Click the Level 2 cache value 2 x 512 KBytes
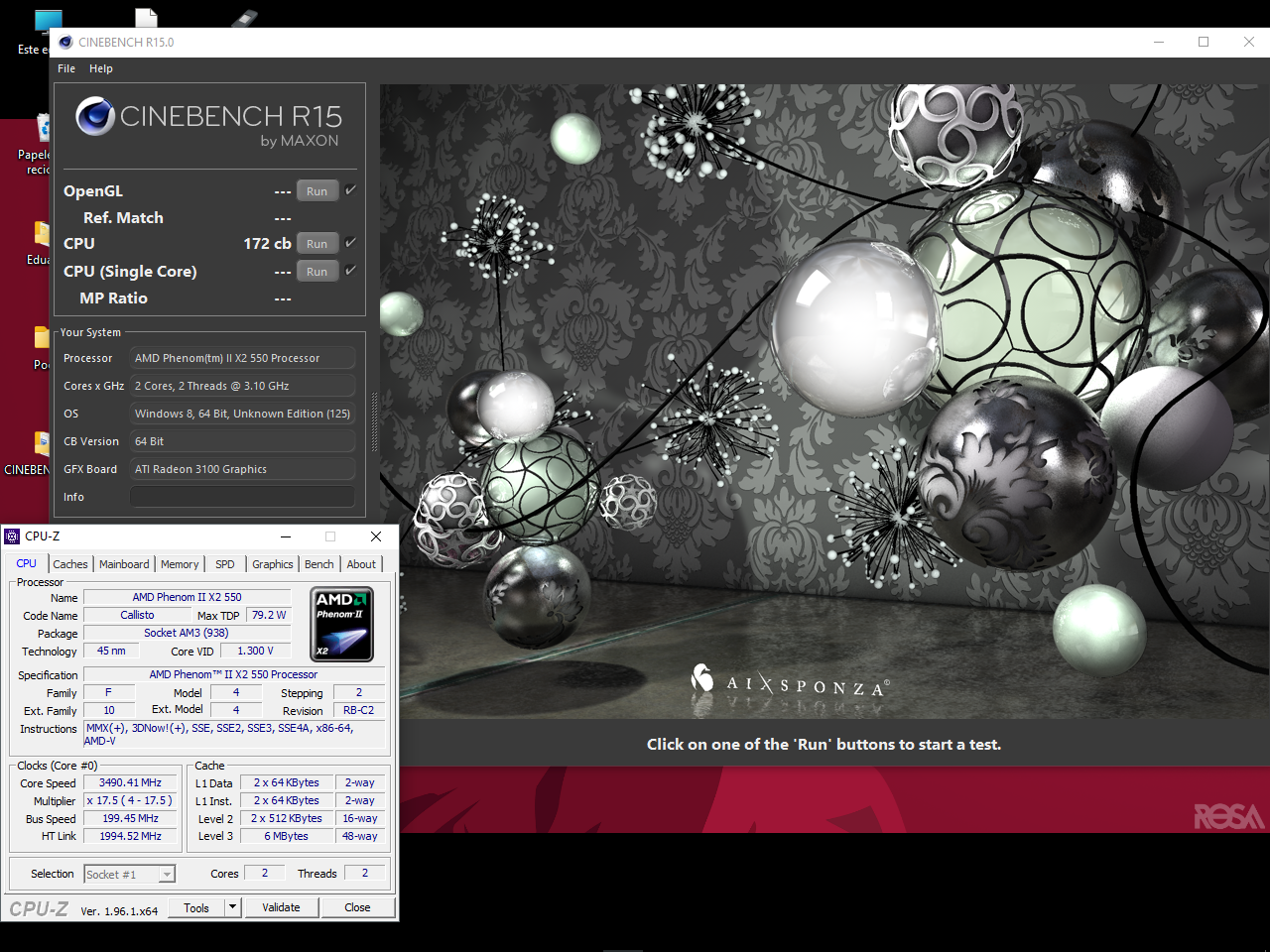 click(x=286, y=818)
